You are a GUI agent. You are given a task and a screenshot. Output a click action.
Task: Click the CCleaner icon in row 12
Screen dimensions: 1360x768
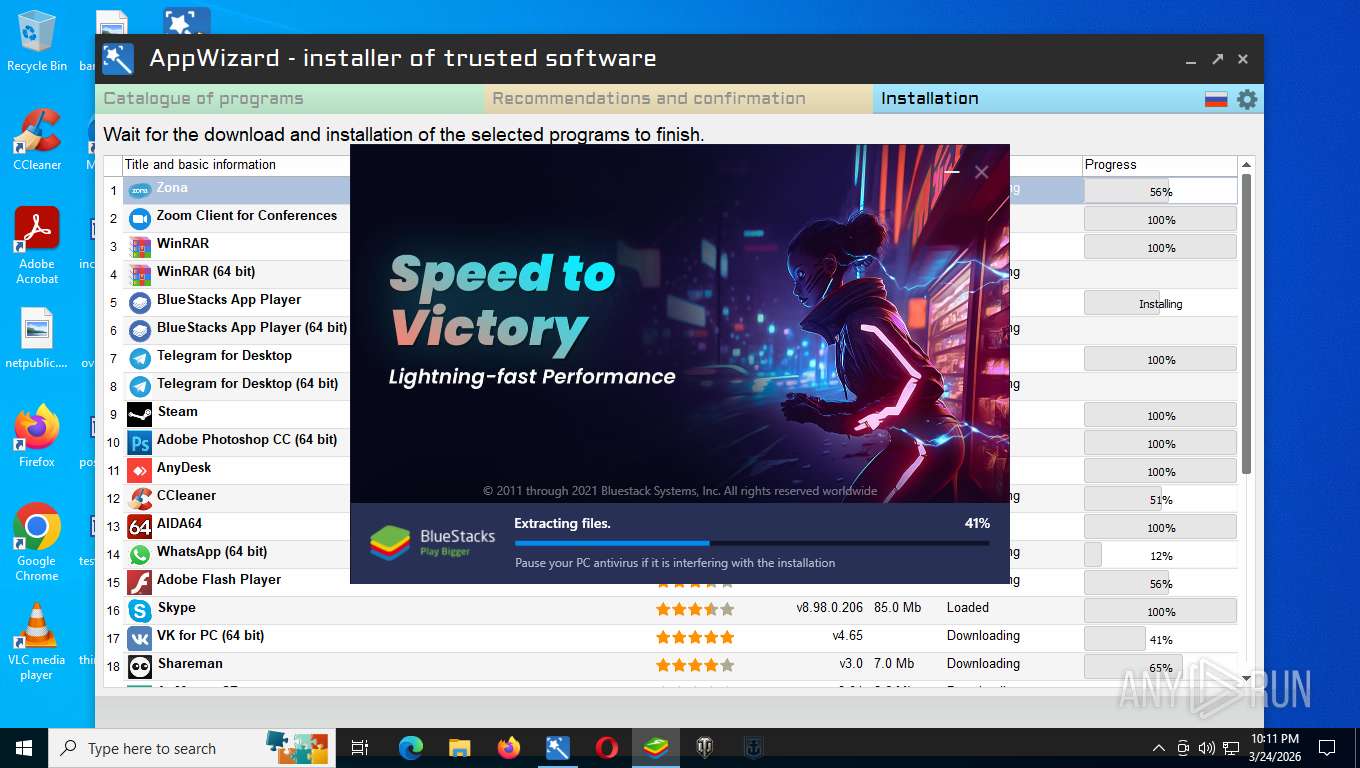(140, 498)
